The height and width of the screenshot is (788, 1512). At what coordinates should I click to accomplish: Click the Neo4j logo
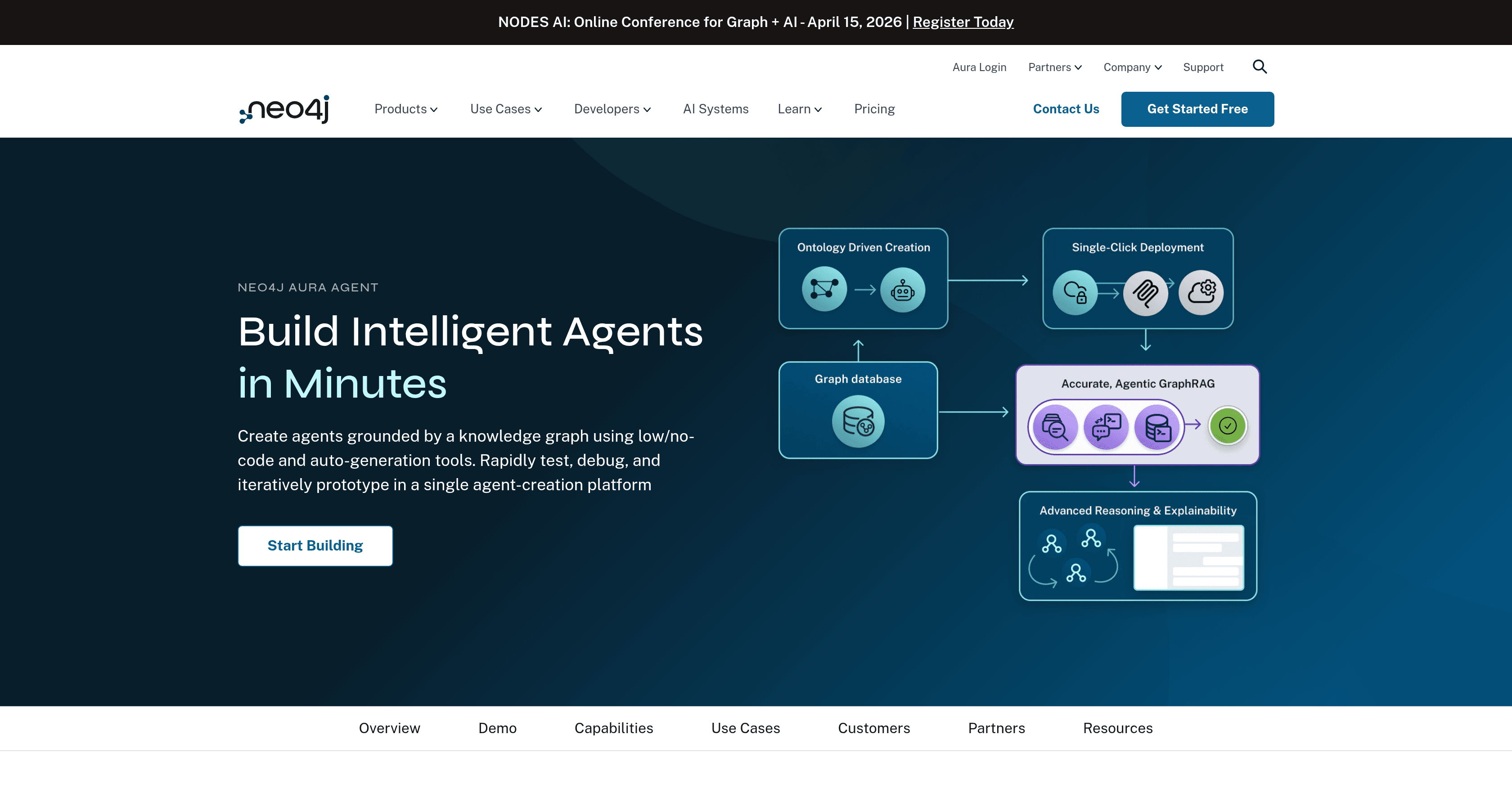coord(284,108)
